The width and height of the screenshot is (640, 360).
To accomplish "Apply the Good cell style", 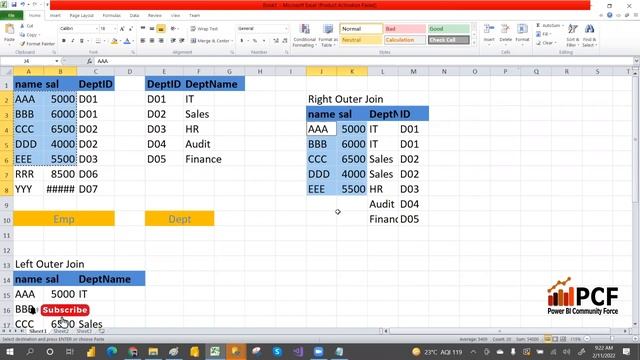I will point(449,29).
